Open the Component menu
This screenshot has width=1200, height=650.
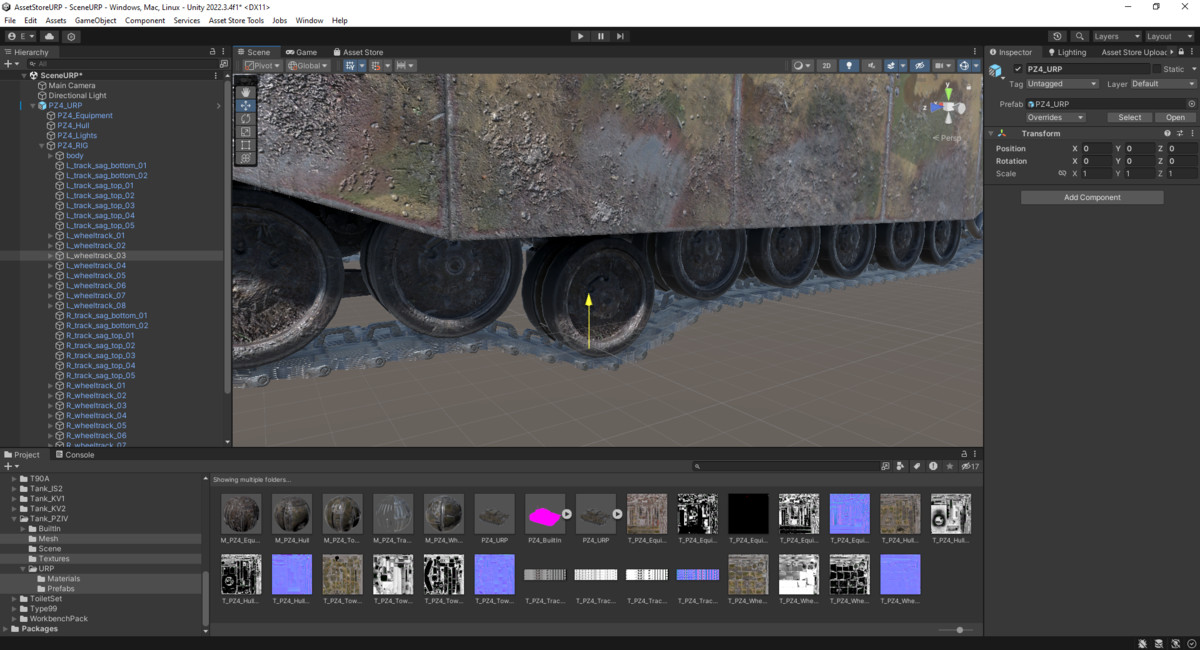click(145, 20)
